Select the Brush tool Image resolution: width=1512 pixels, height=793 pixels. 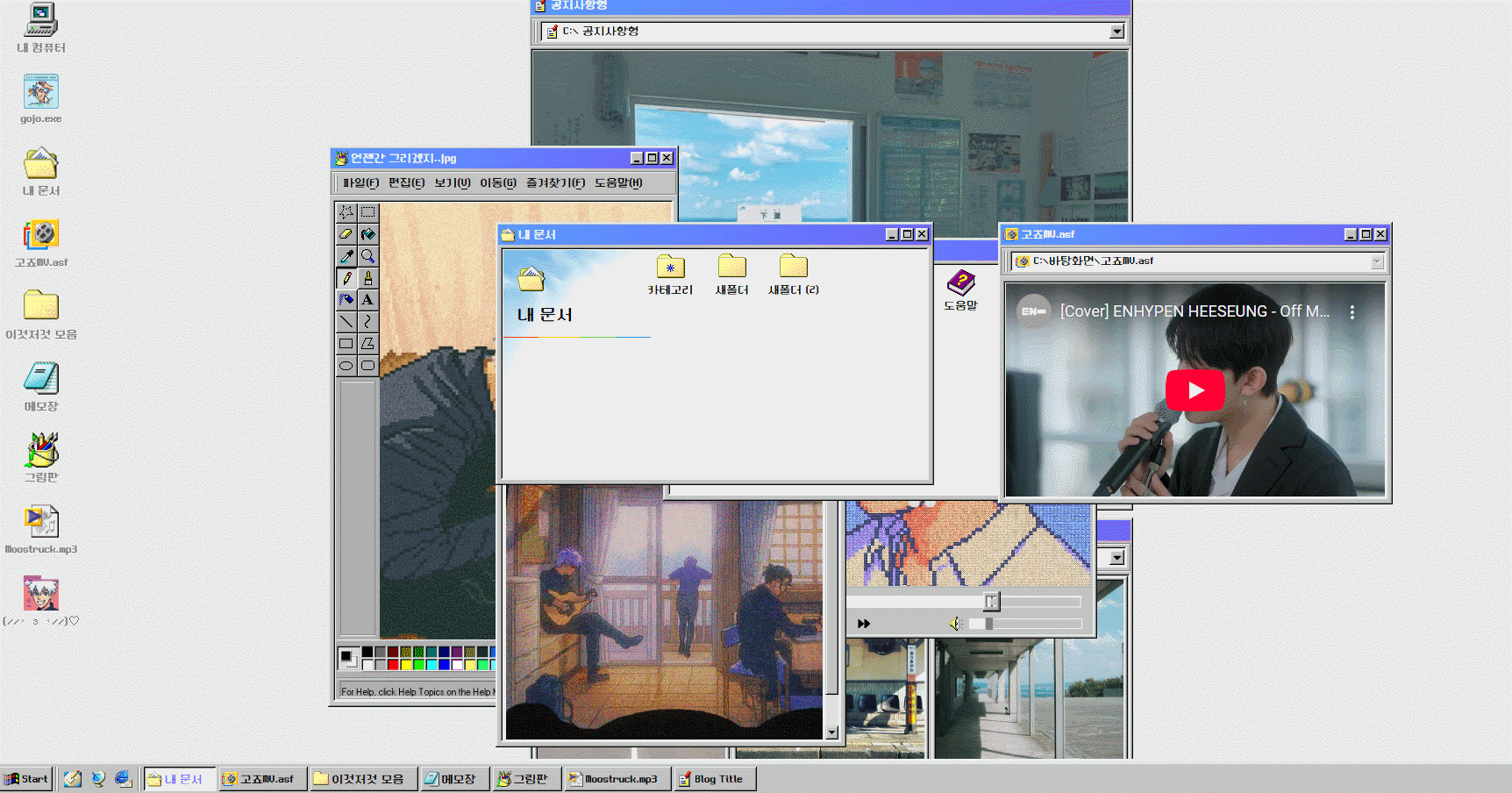pyautogui.click(x=367, y=278)
